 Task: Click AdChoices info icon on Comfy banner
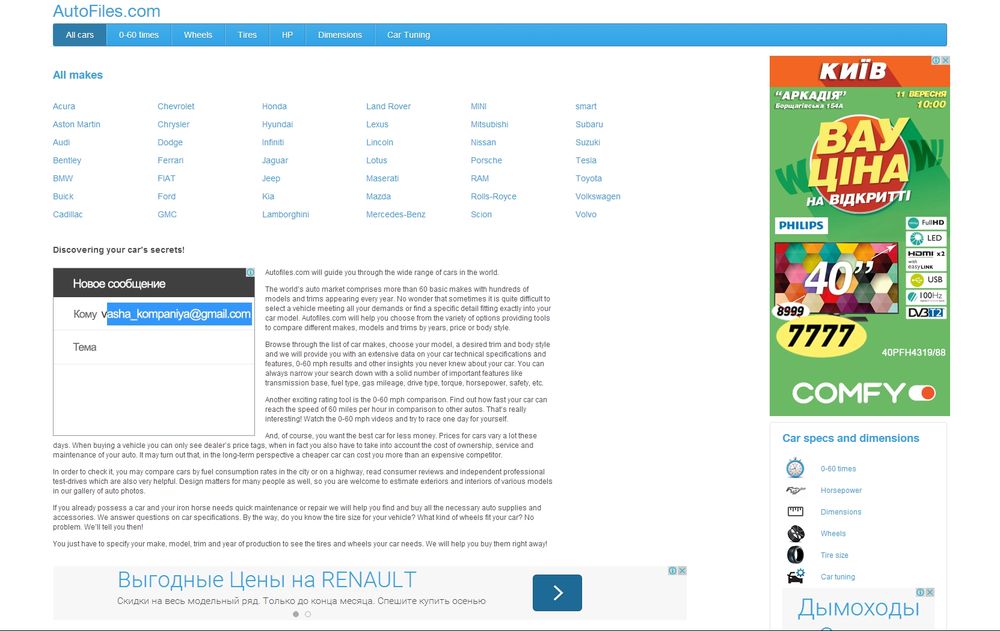pyautogui.click(x=936, y=61)
